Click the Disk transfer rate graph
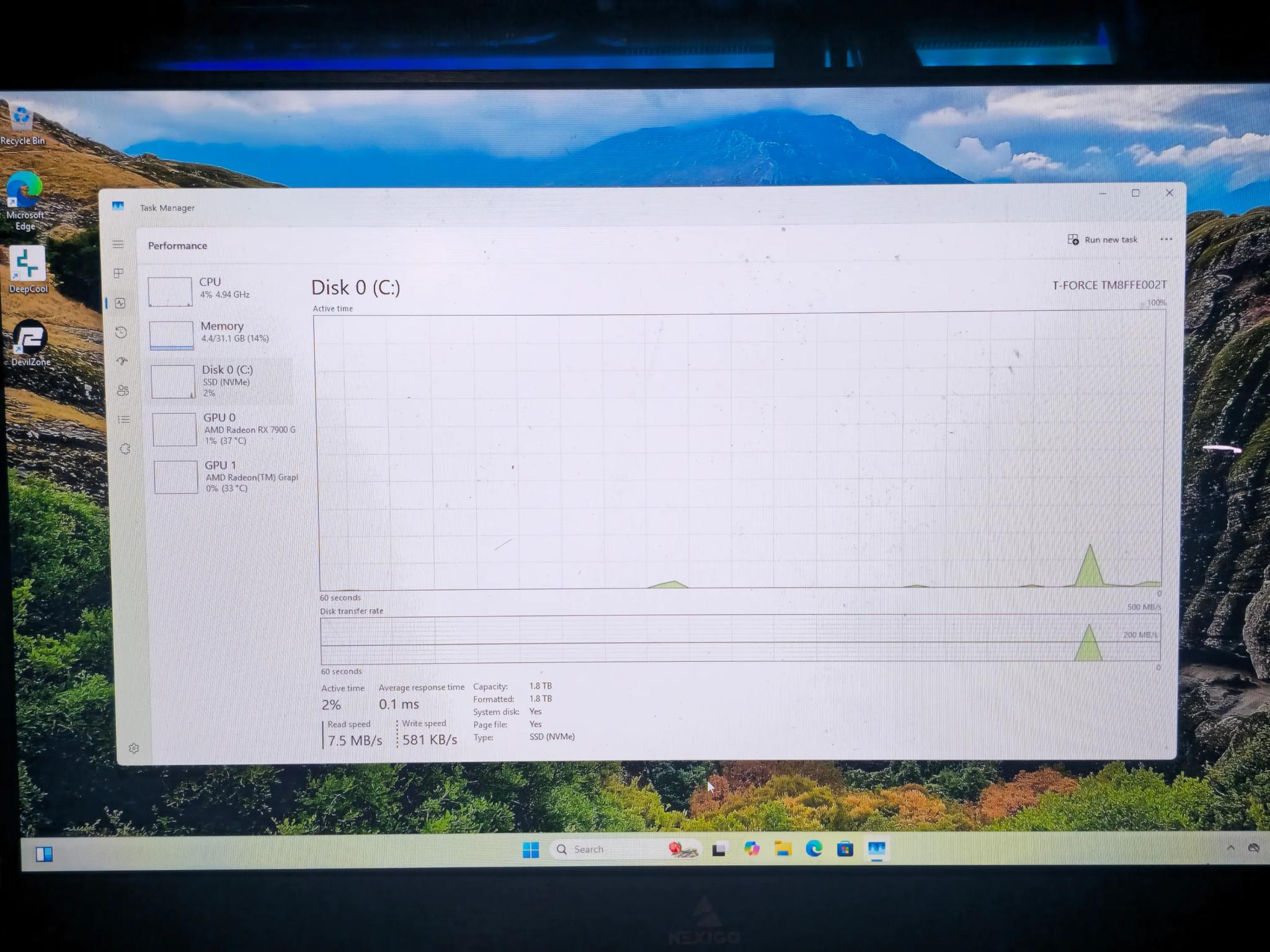1270x952 pixels. pos(740,639)
